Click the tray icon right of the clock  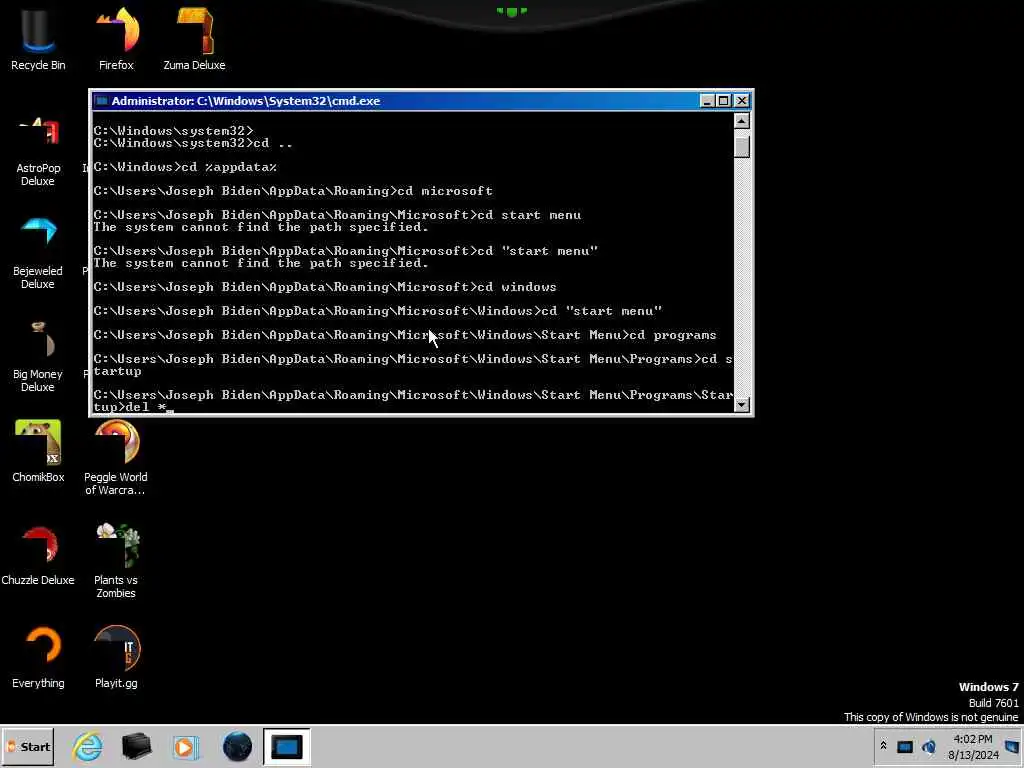coord(1012,746)
